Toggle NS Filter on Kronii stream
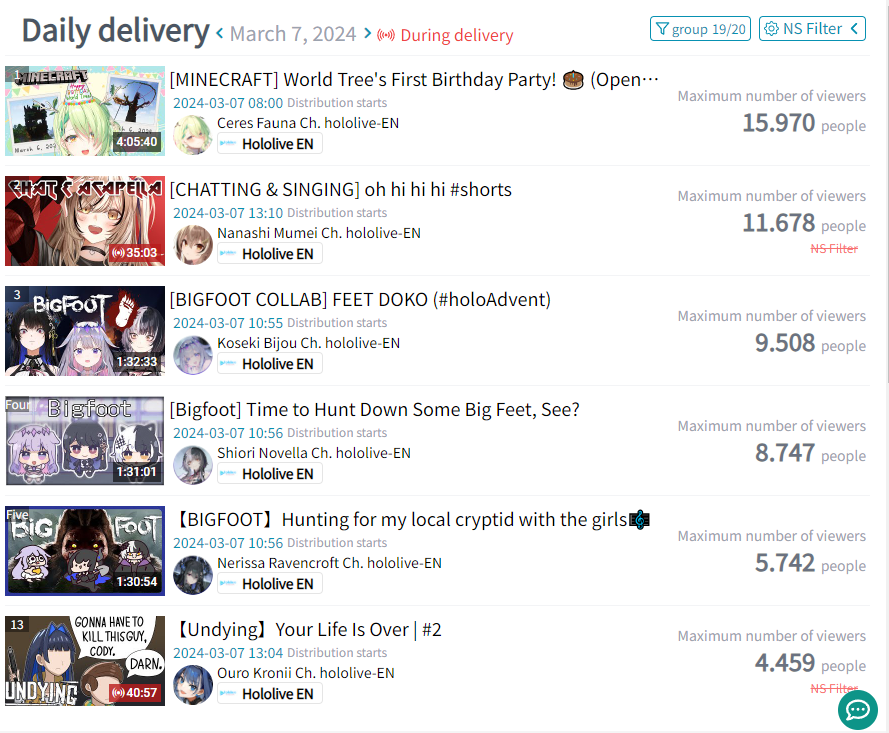Image resolution: width=889 pixels, height=733 pixels. coord(834,688)
